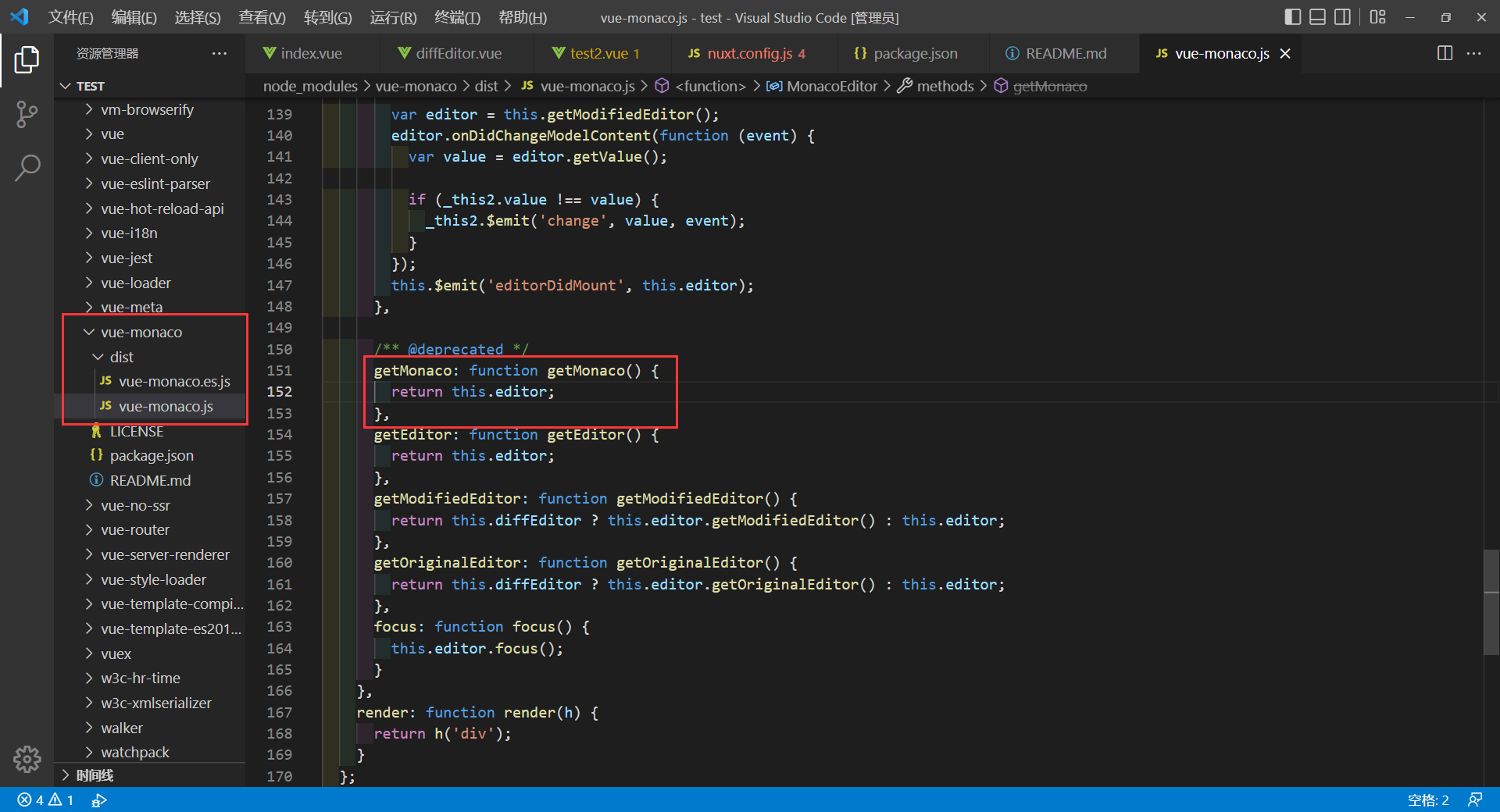Open the 文件(F) menu
Screen dimensions: 1500x812
click(x=70, y=17)
